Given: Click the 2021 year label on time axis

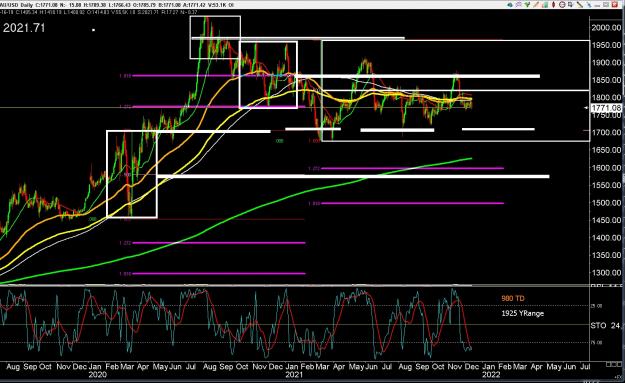Looking at the screenshot, I should 293,375.
